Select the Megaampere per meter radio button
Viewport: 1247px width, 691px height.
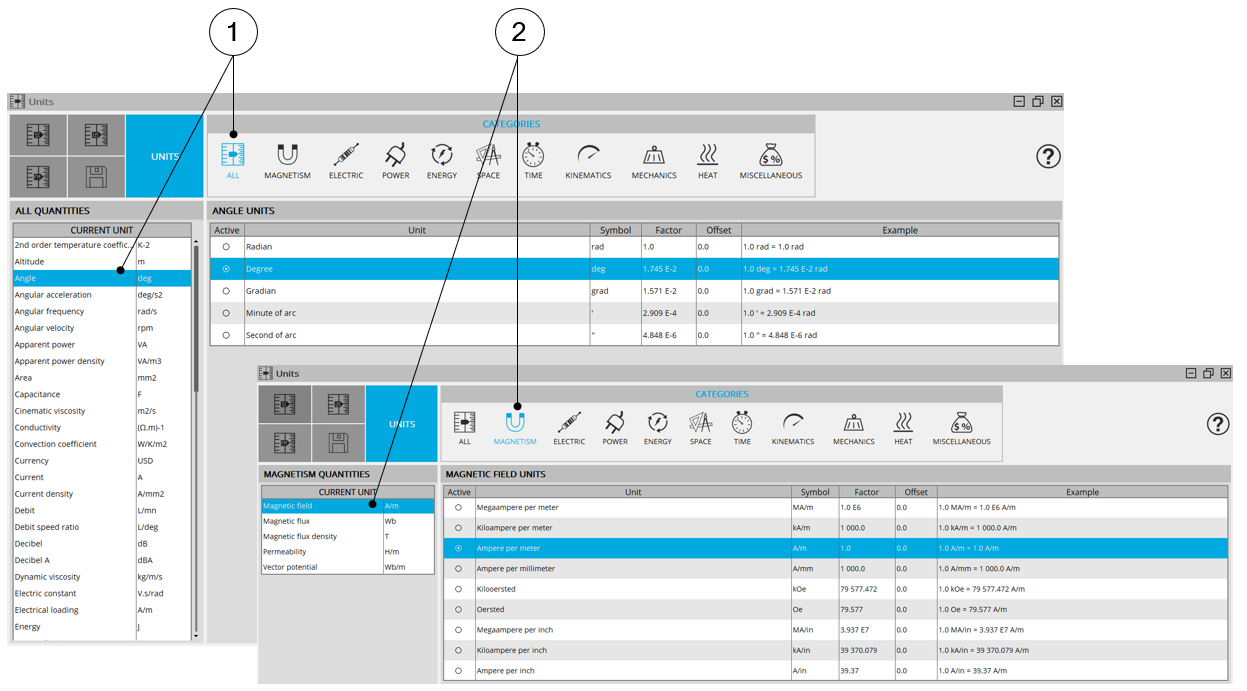coord(459,508)
